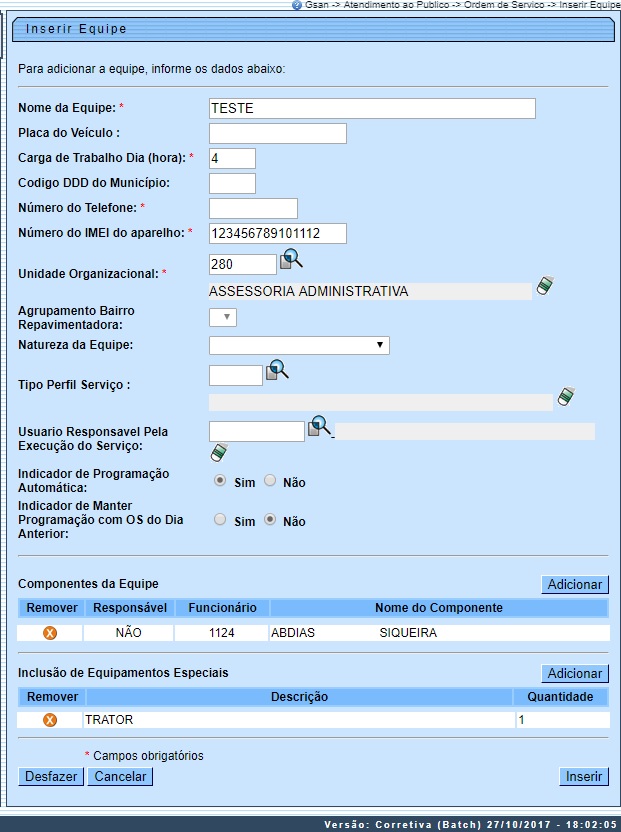621x832 pixels.
Task: Focus Número do IMEI field
Action: pos(278,233)
